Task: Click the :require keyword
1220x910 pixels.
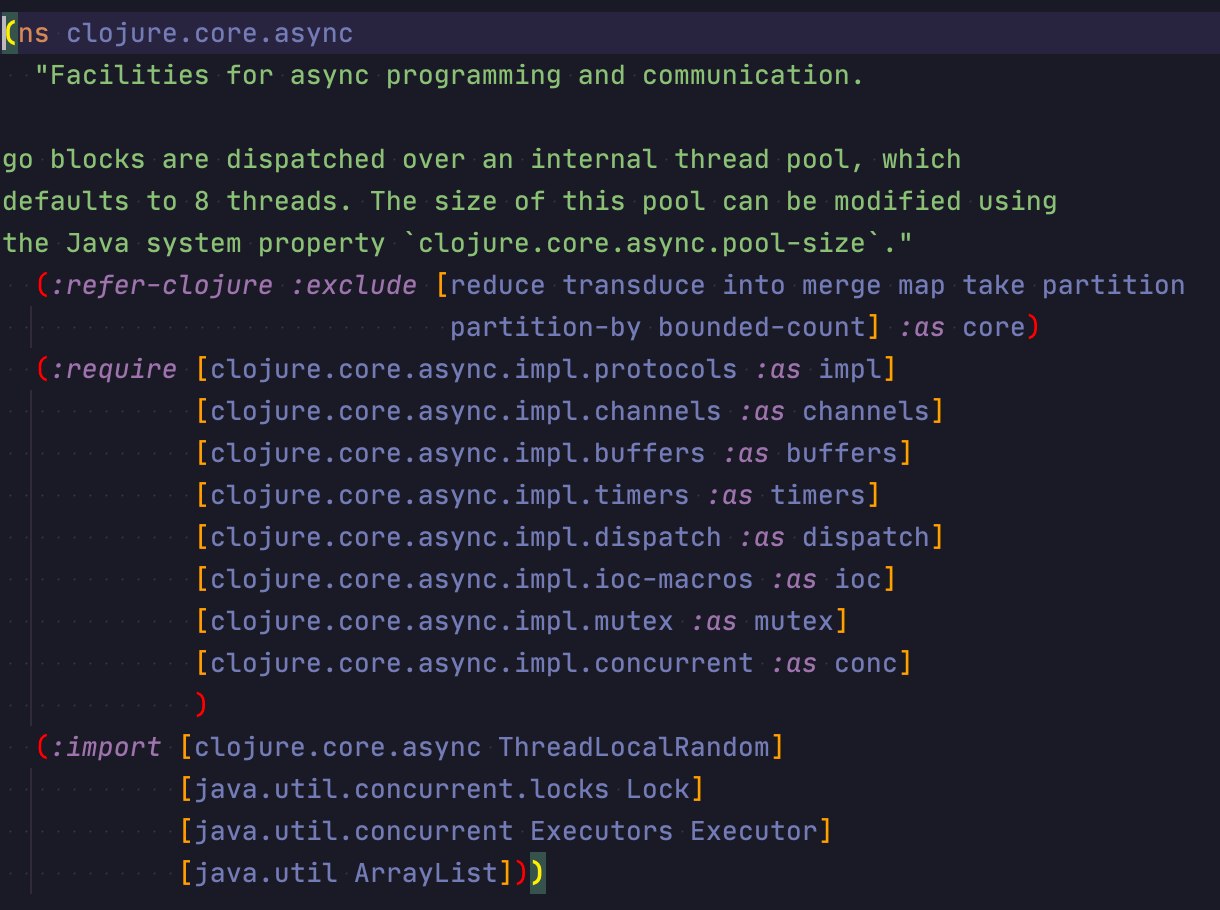Action: 112,369
